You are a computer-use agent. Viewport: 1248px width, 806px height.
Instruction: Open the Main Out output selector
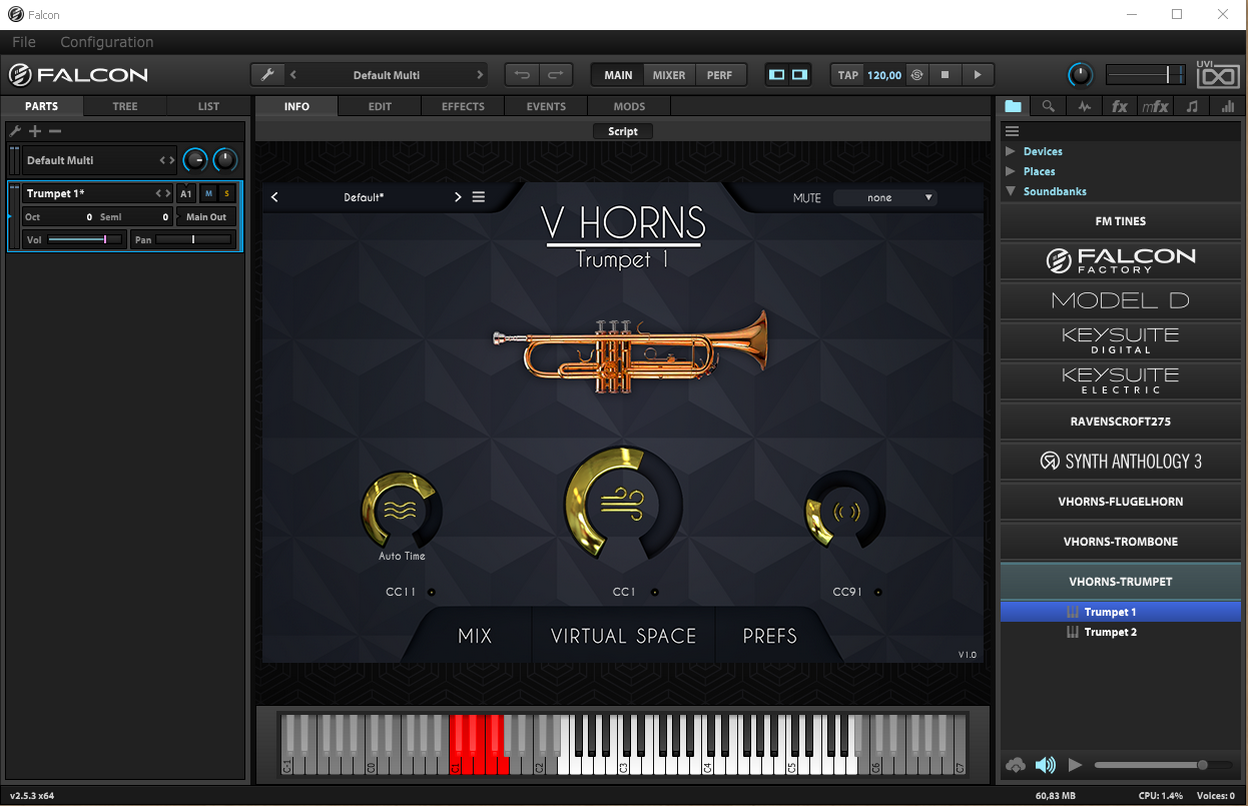click(x=207, y=217)
